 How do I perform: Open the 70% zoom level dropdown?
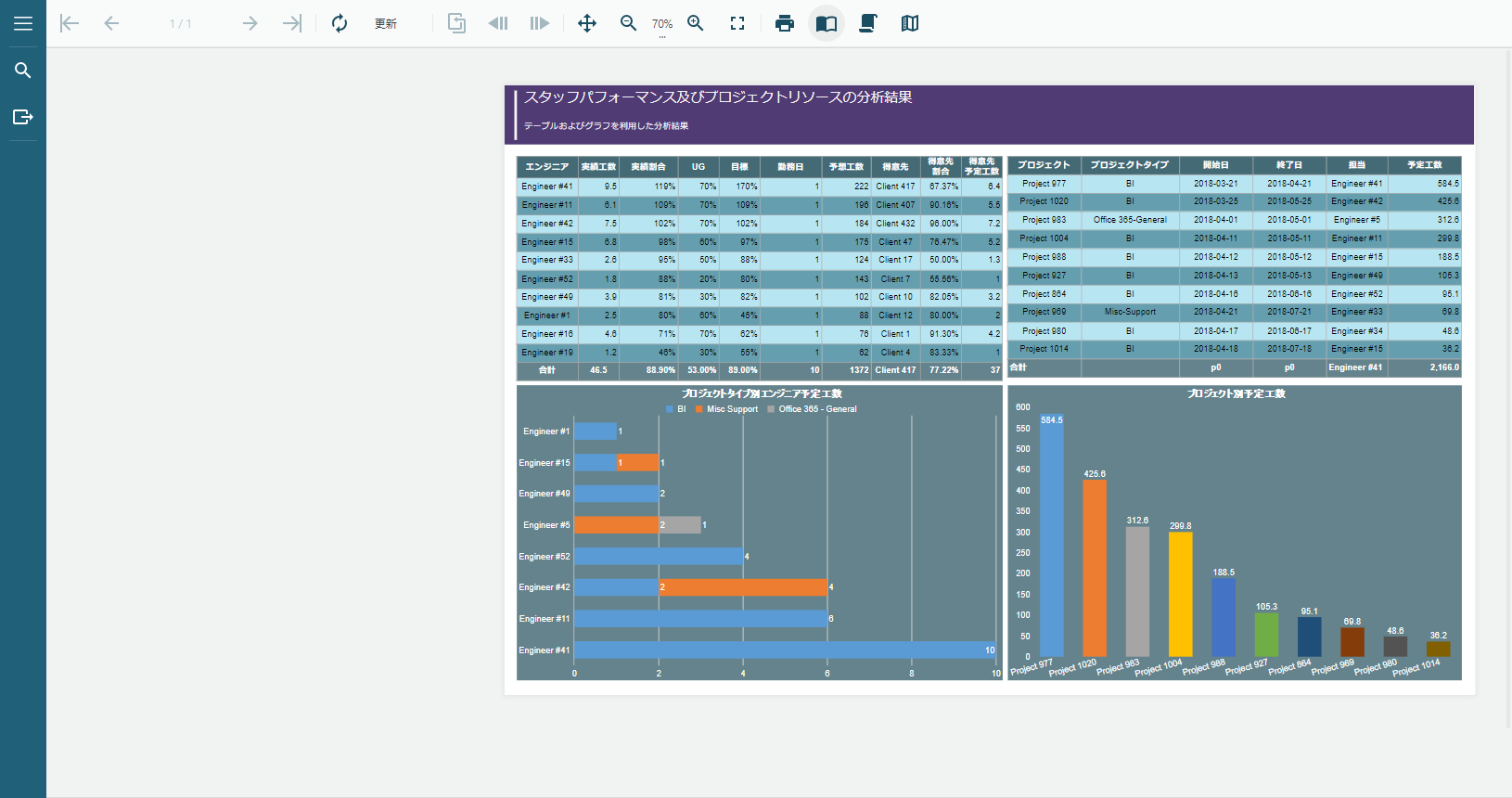click(662, 25)
